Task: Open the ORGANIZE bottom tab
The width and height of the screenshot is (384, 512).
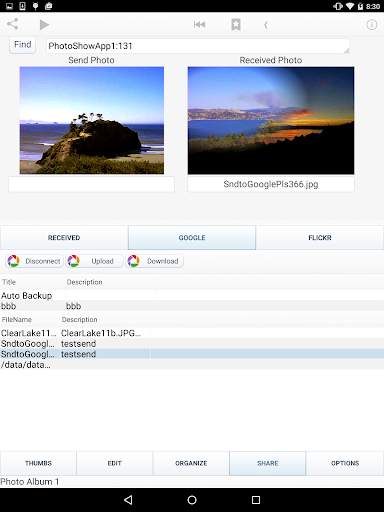Action: [191, 463]
